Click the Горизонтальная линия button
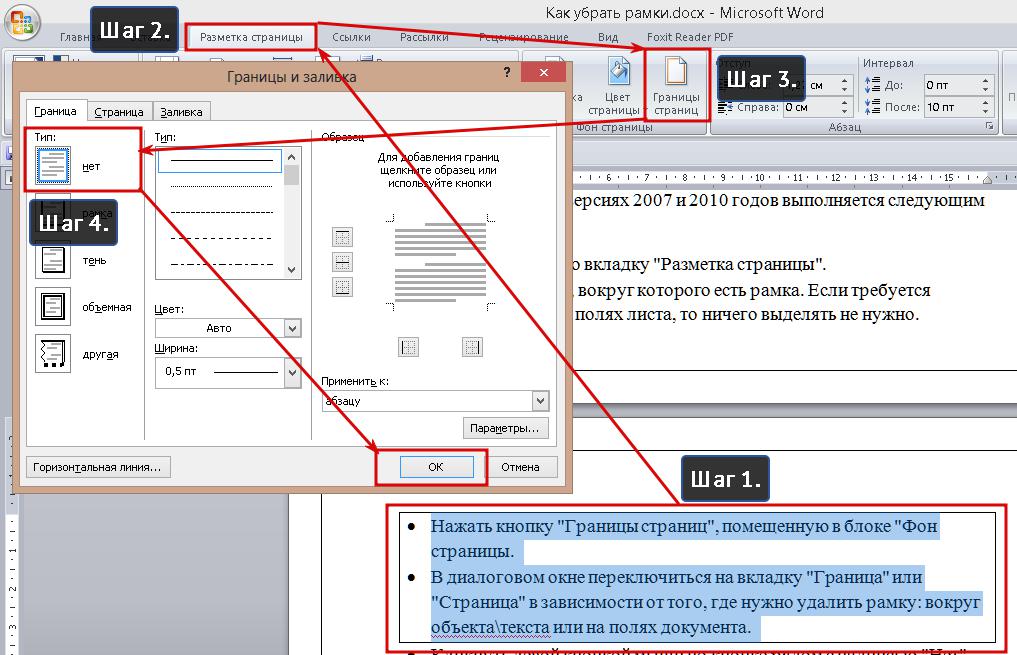1017x655 pixels. coord(97,467)
